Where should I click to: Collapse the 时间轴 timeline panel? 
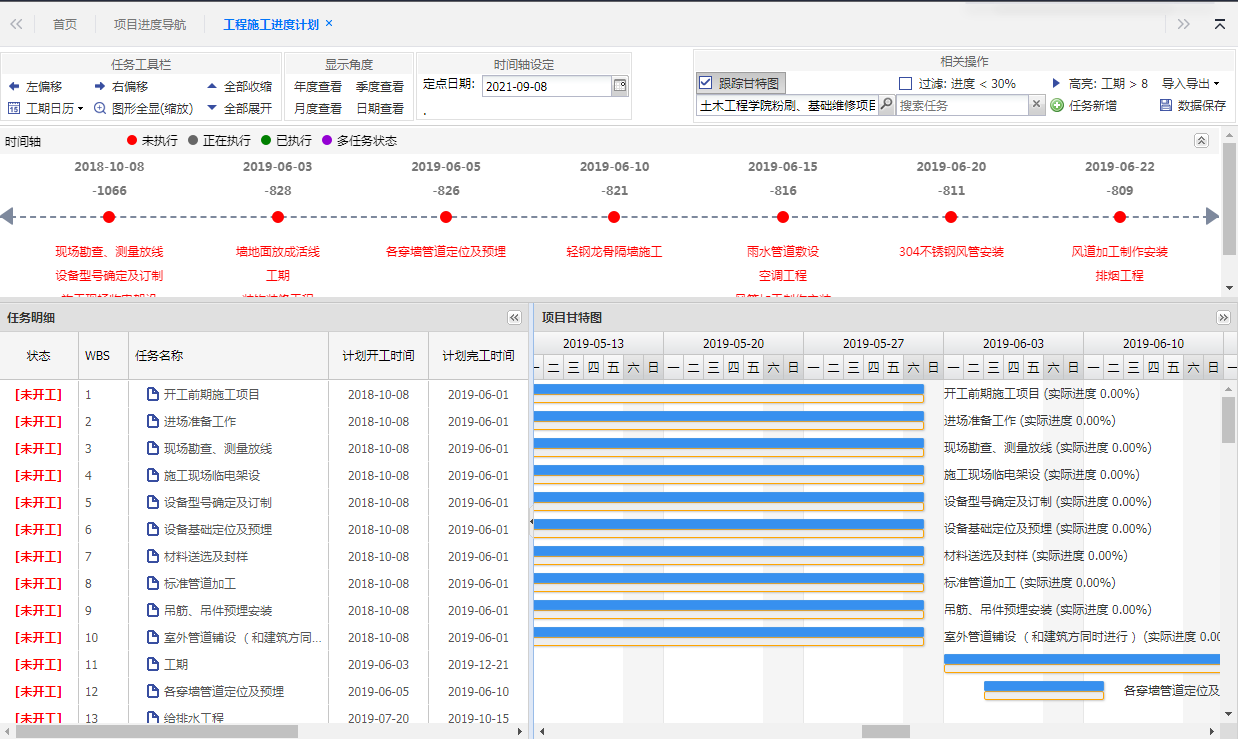(1201, 141)
